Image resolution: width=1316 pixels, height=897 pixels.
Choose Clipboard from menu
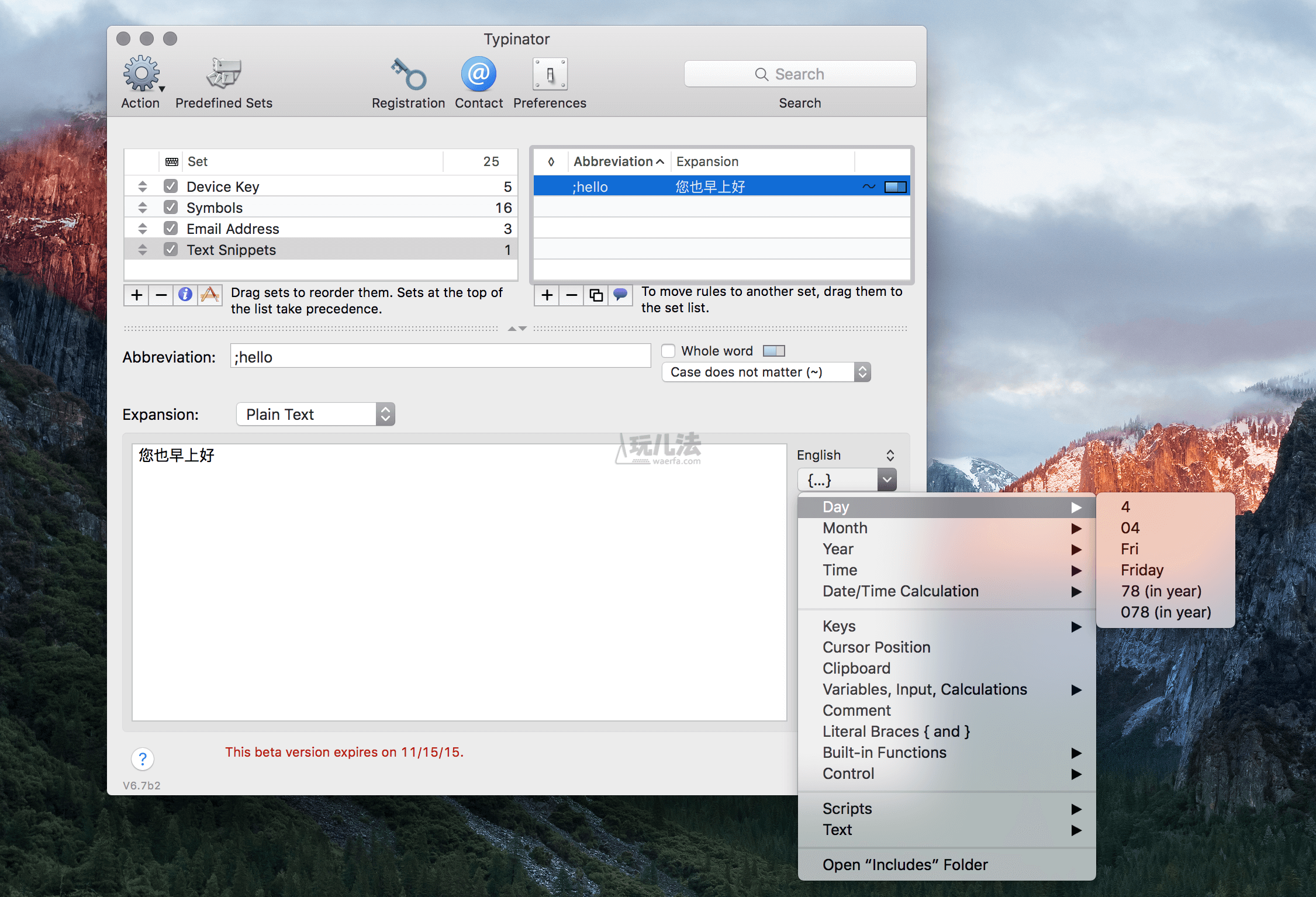coord(947,668)
